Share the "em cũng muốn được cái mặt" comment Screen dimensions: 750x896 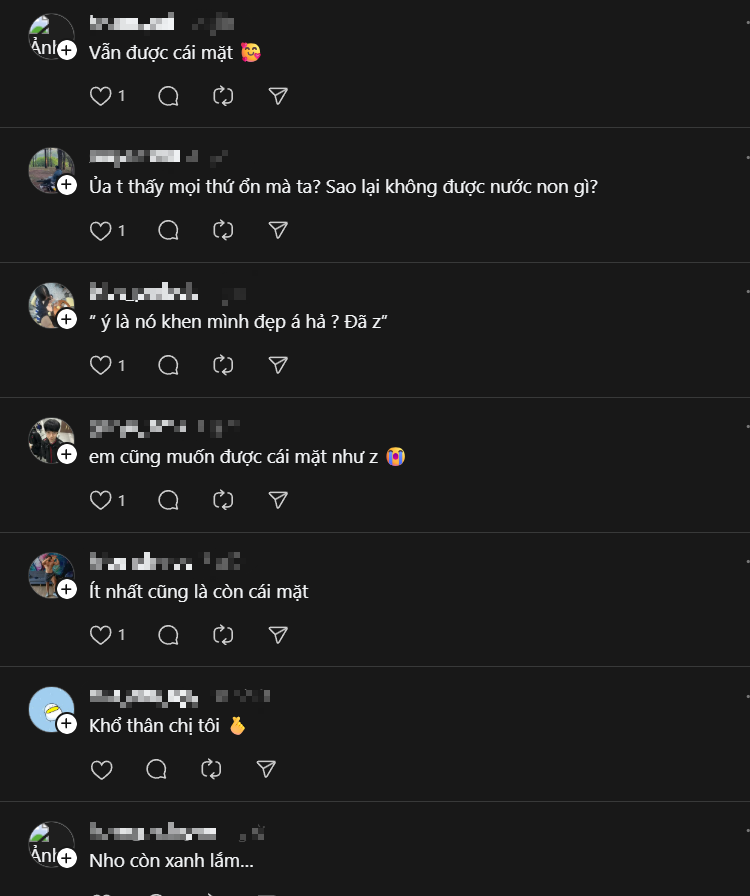coord(278,499)
